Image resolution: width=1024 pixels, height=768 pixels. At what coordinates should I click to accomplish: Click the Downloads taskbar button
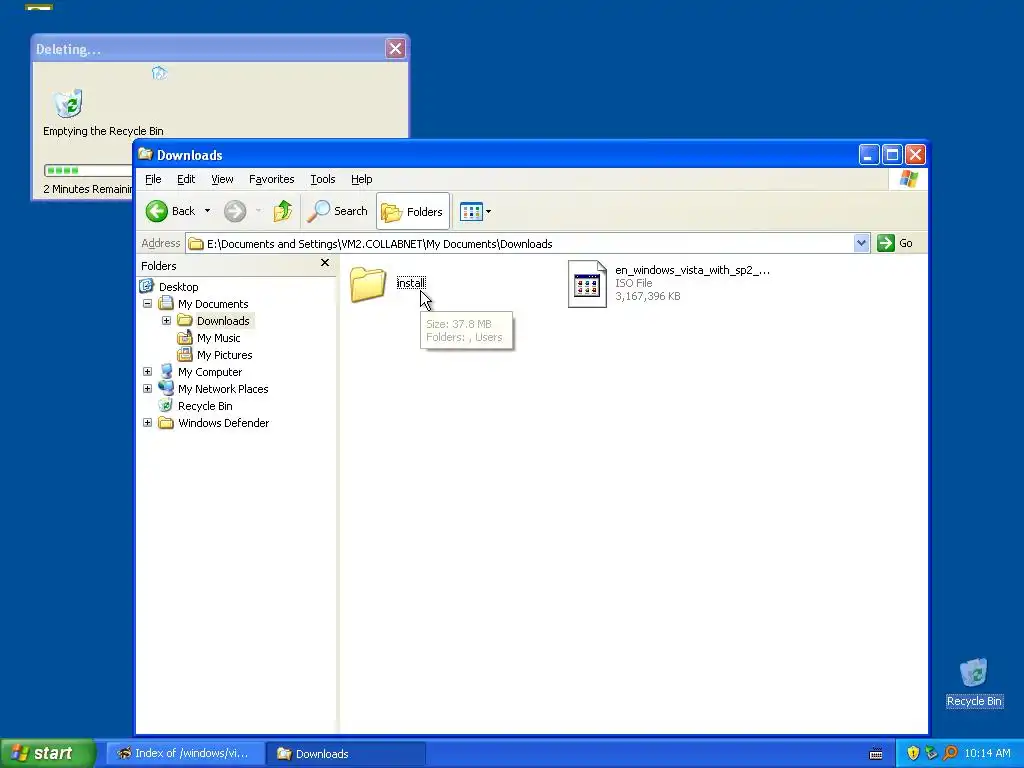click(x=345, y=754)
